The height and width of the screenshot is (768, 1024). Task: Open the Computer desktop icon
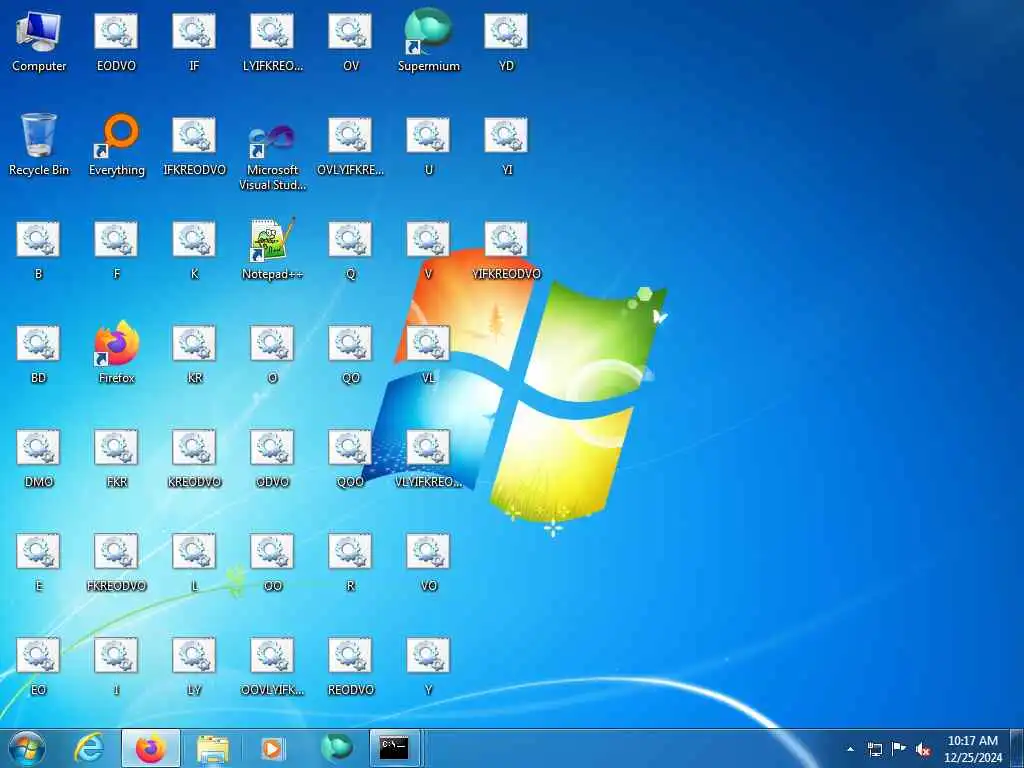[39, 41]
